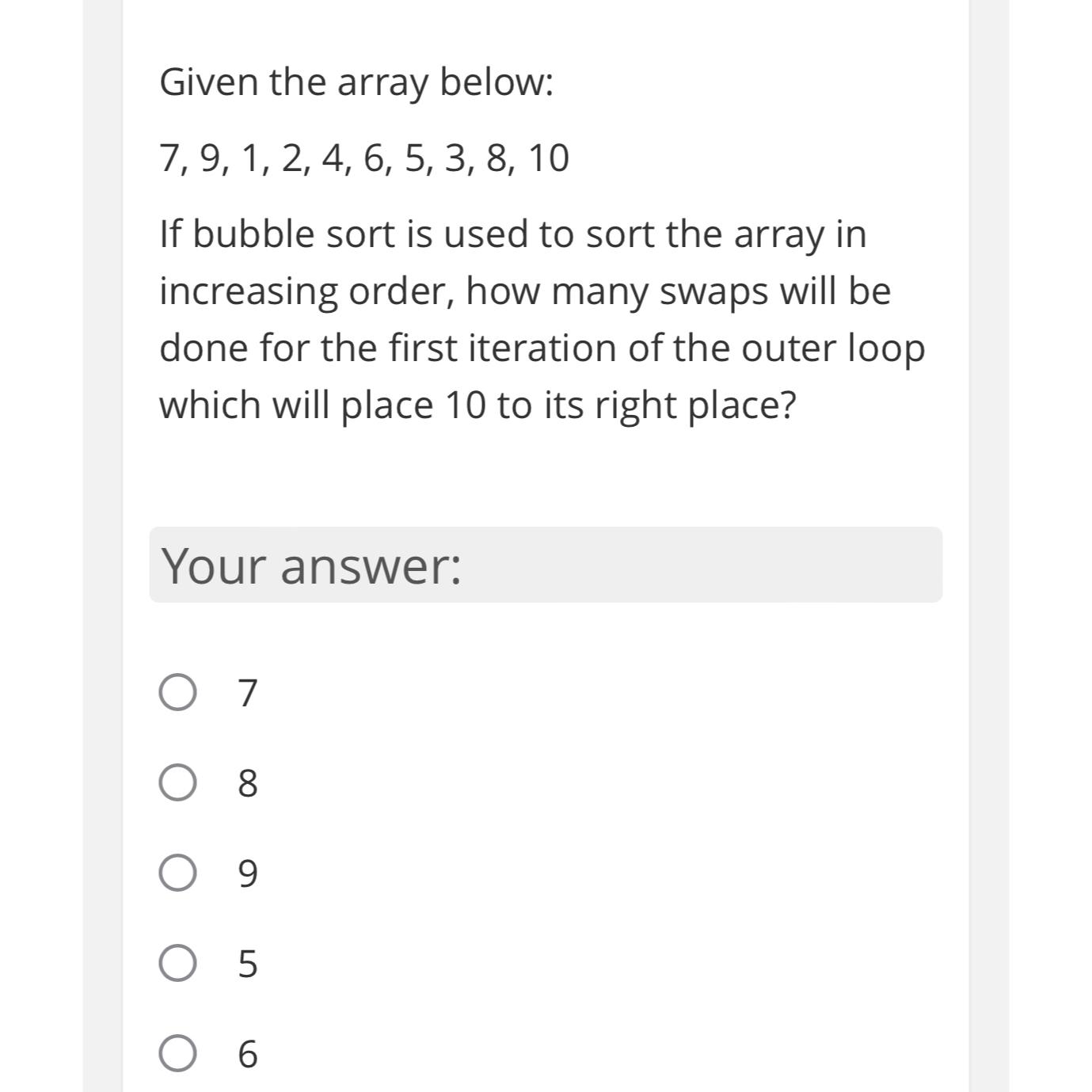
Task: Click the scrollbar on the left edge
Action: pyautogui.click(x=101, y=546)
